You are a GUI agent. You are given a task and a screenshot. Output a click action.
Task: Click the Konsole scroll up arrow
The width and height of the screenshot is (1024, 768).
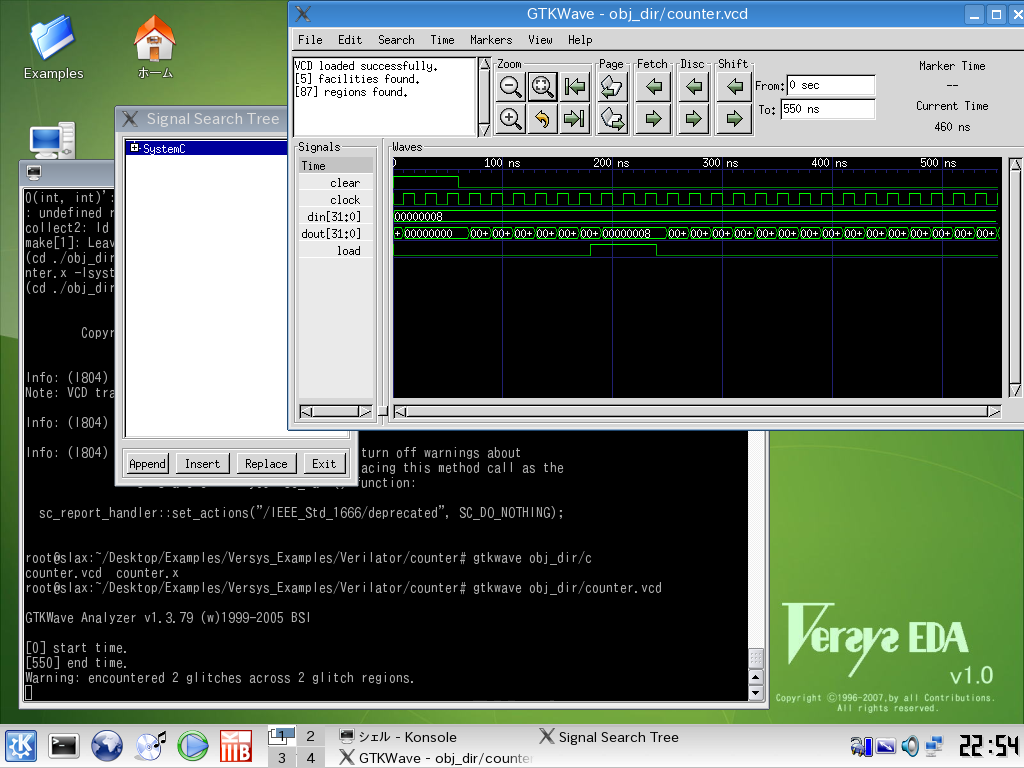756,677
